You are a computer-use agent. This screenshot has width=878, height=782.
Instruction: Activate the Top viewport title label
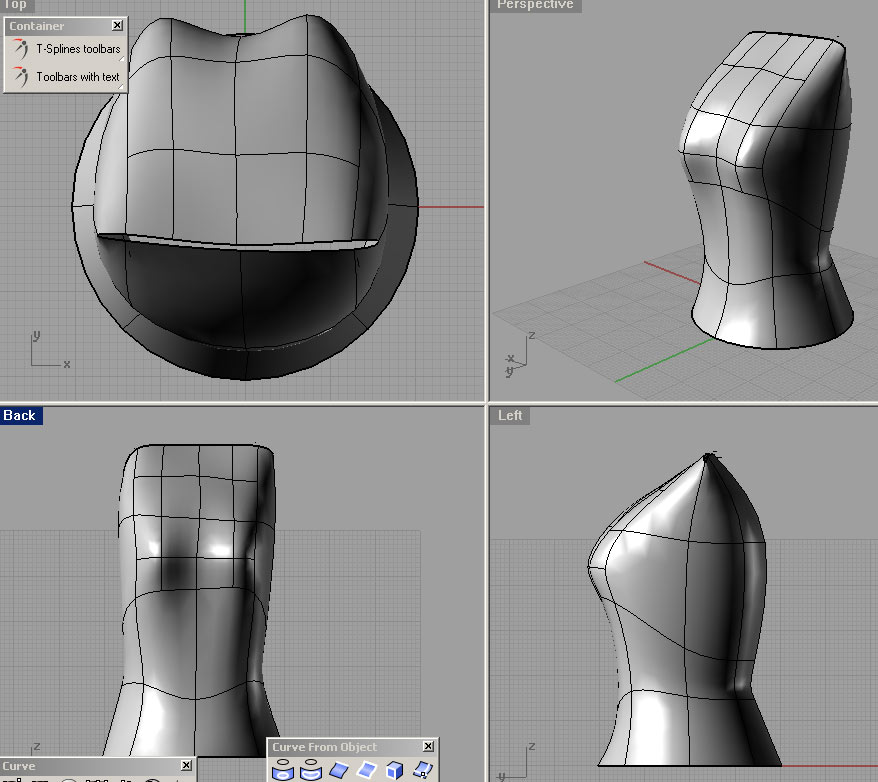coord(15,5)
